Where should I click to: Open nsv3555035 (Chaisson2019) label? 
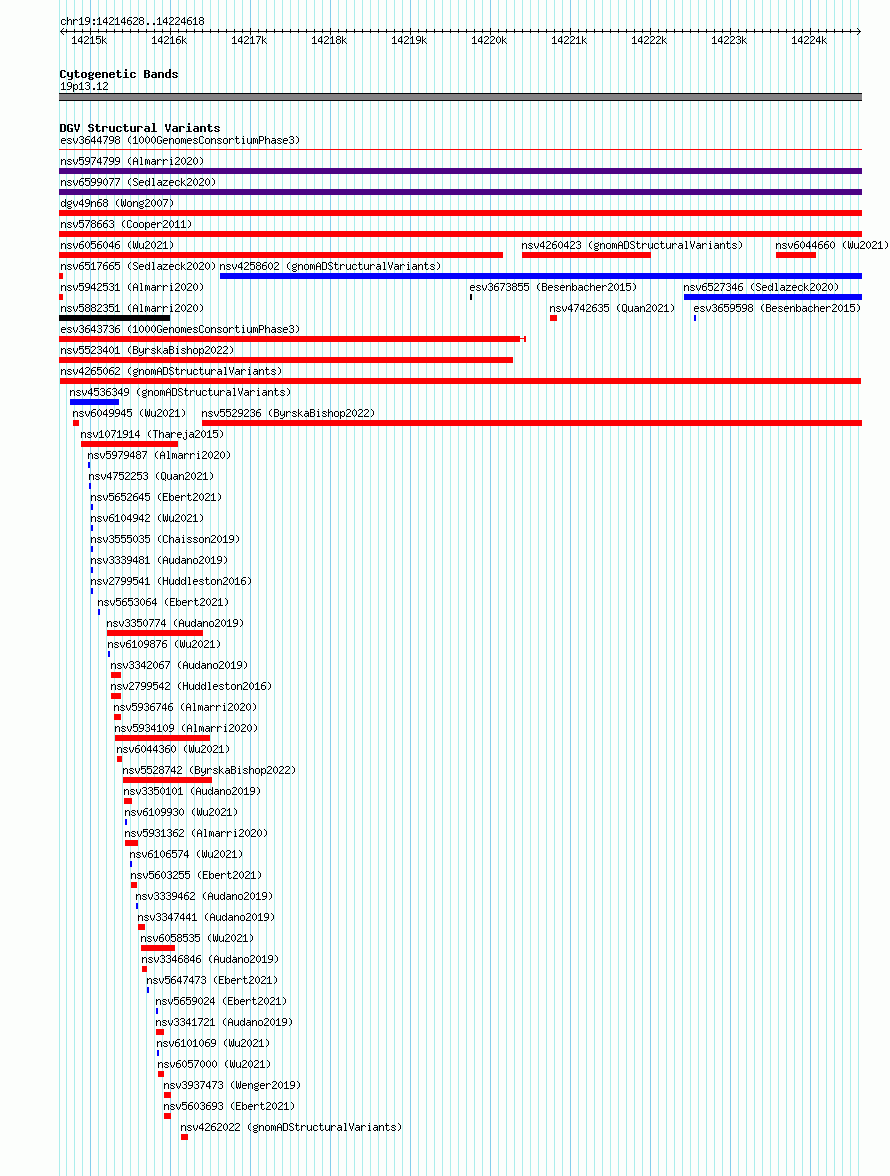(165, 539)
